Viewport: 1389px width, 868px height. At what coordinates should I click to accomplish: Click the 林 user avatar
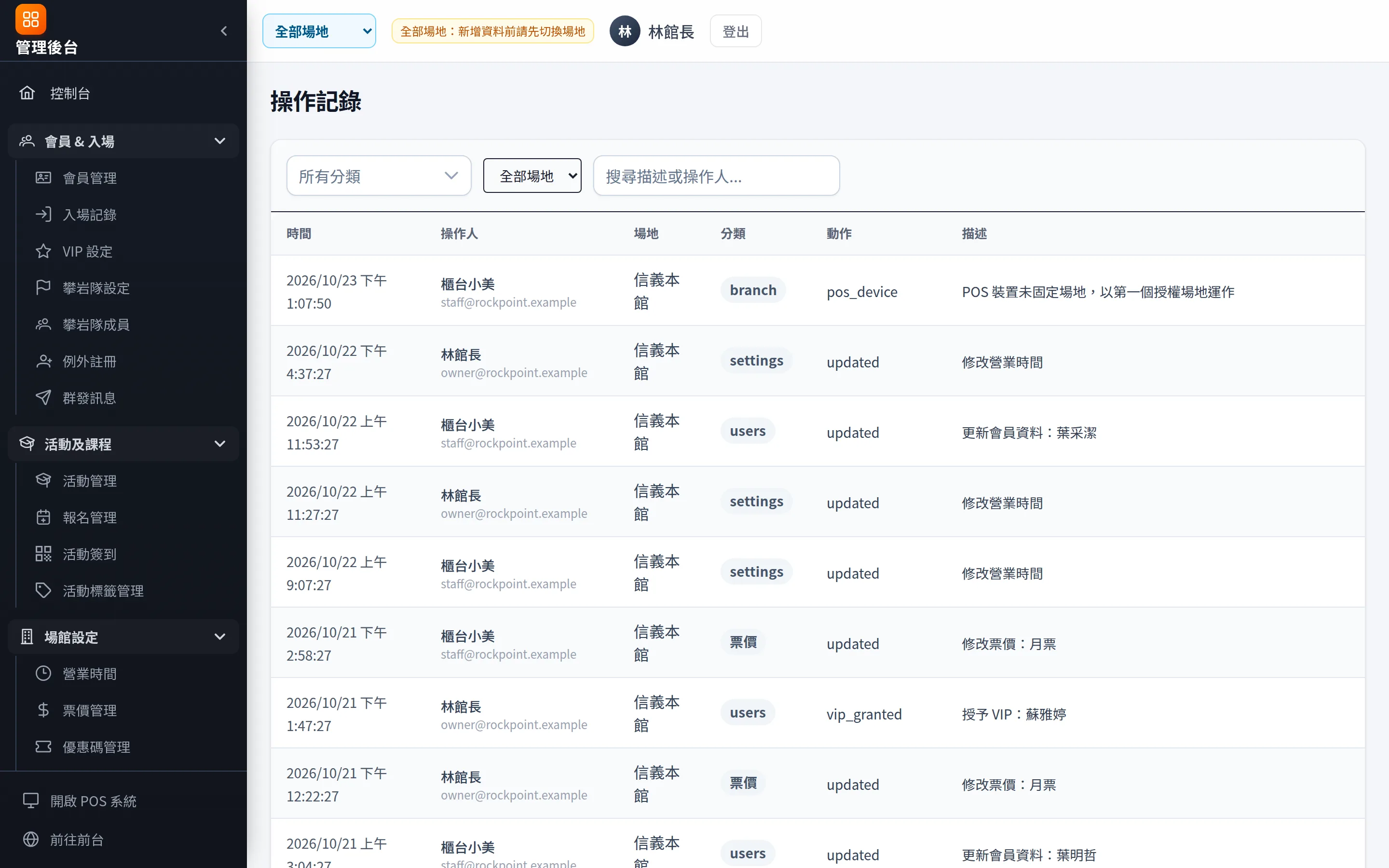pyautogui.click(x=625, y=31)
